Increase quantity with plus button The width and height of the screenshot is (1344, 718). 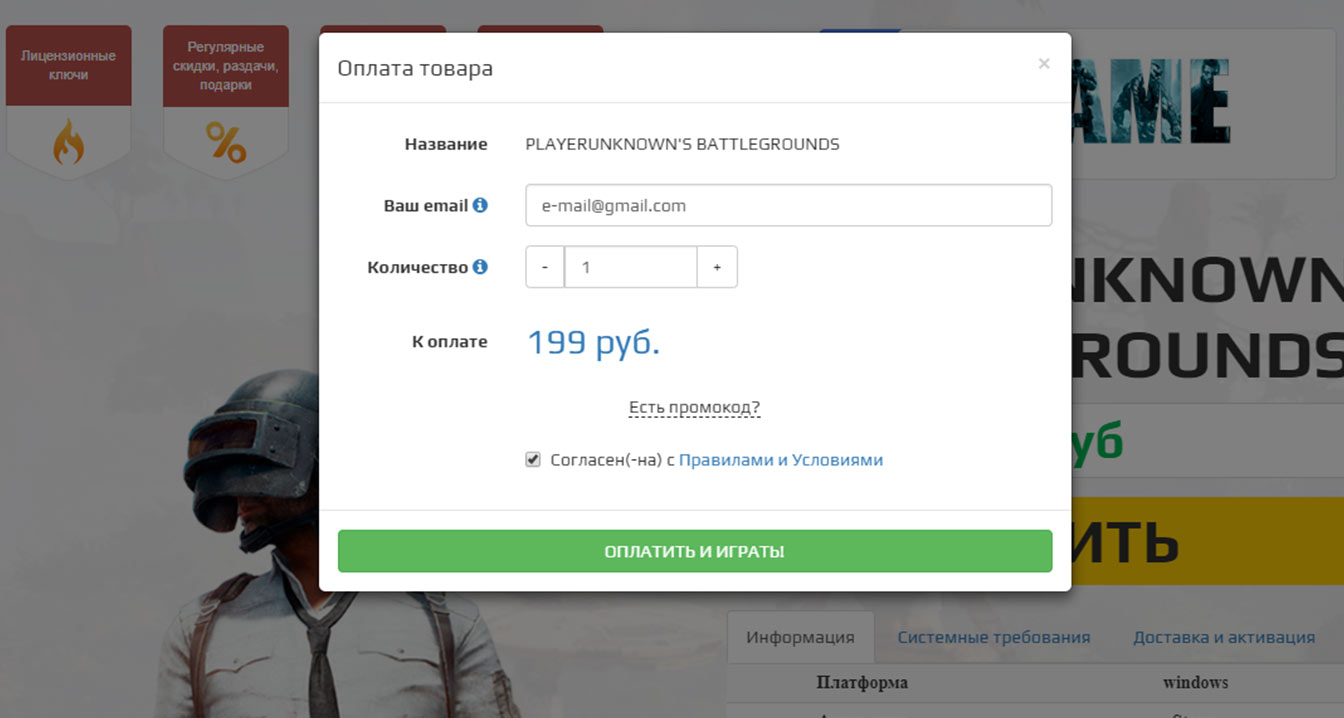[717, 267]
